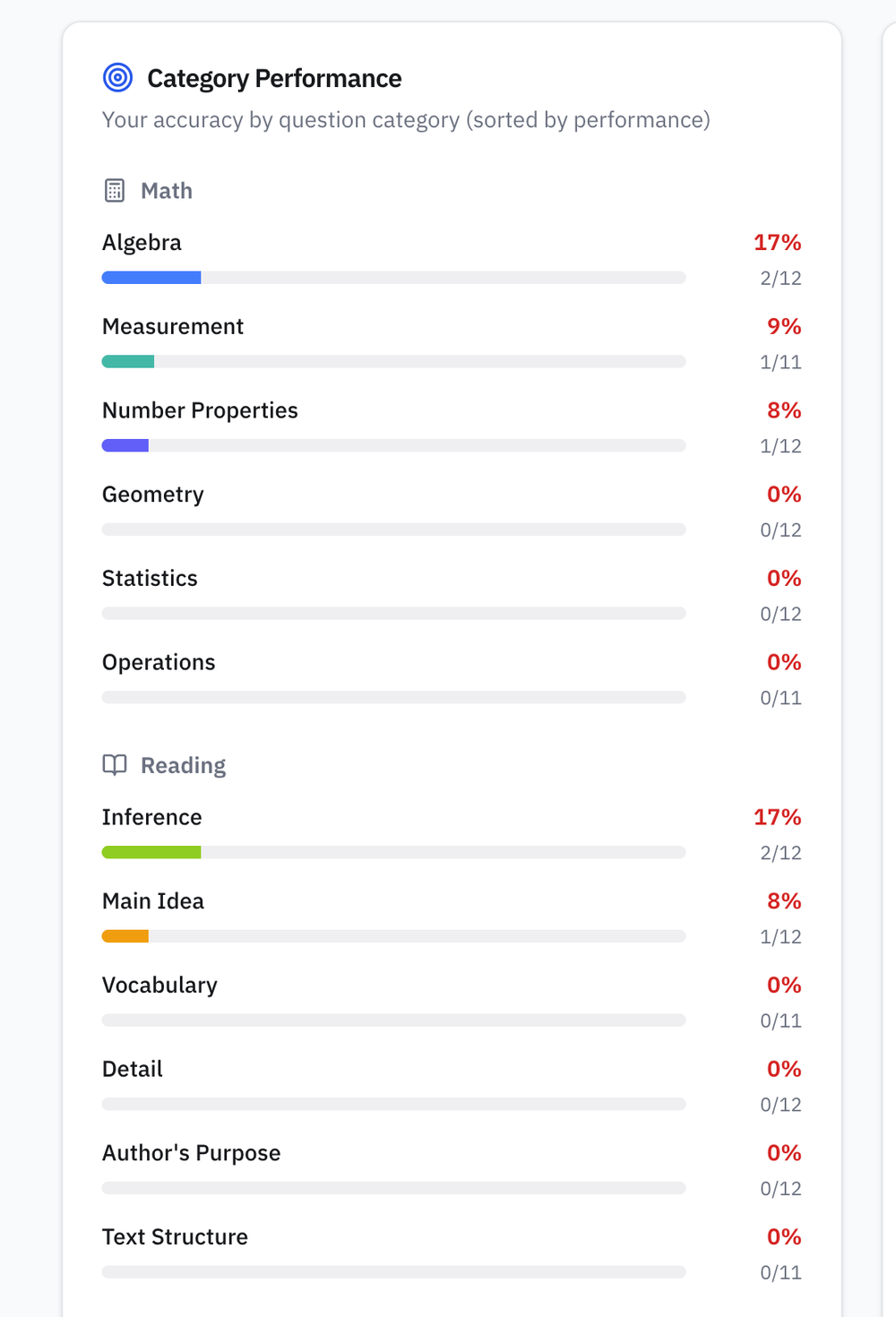Click the green Inference progress bar
Viewport: 896px width, 1317px height.
(394, 852)
